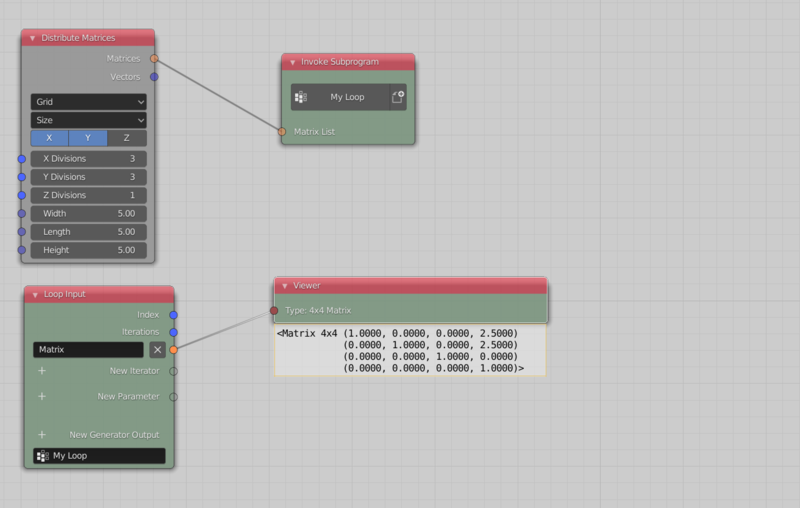Image resolution: width=800 pixels, height=508 pixels.
Task: Click the Invoke Subprogram node title
Action: [340, 62]
